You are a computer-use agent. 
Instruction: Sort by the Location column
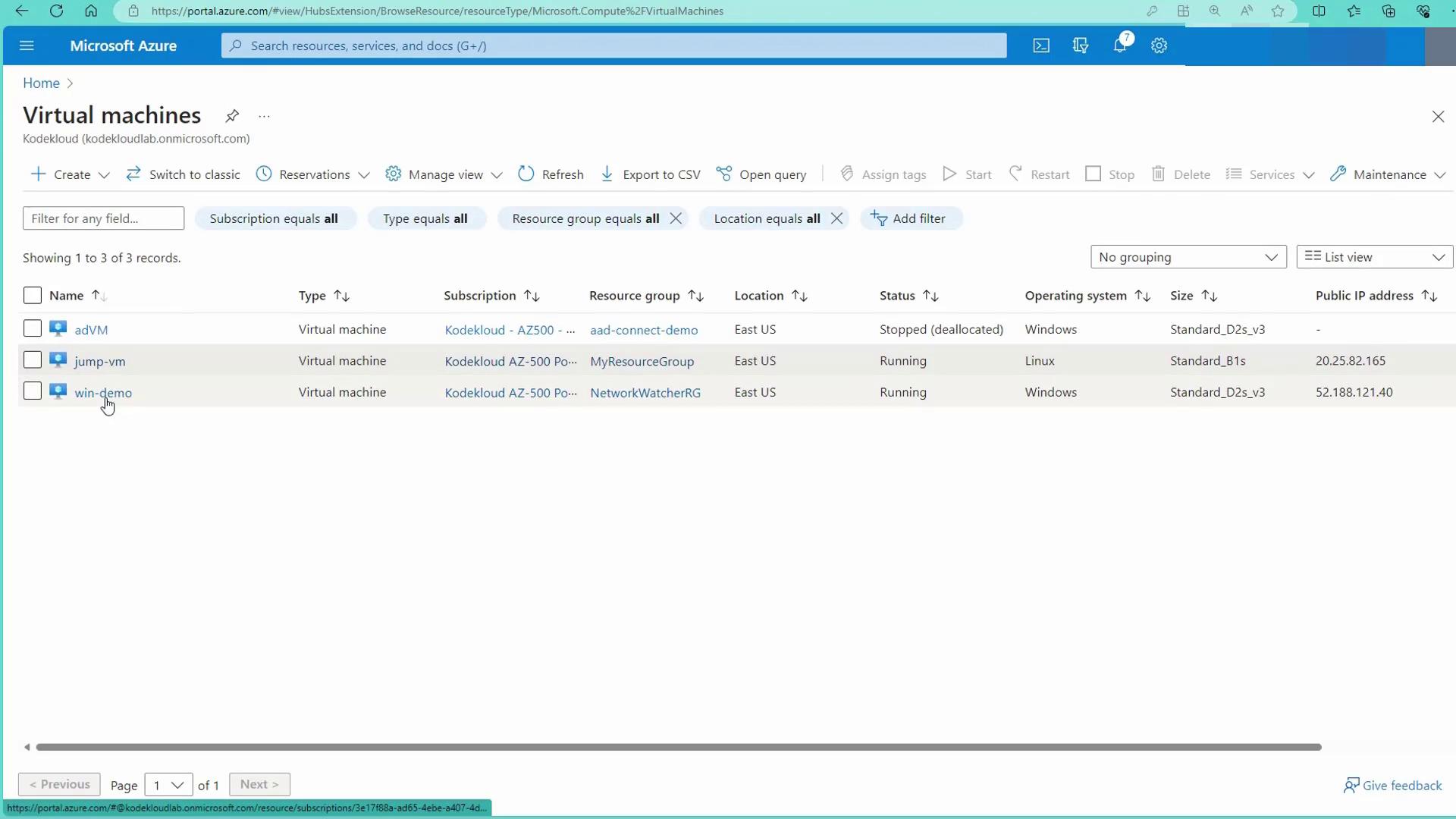(x=770, y=296)
